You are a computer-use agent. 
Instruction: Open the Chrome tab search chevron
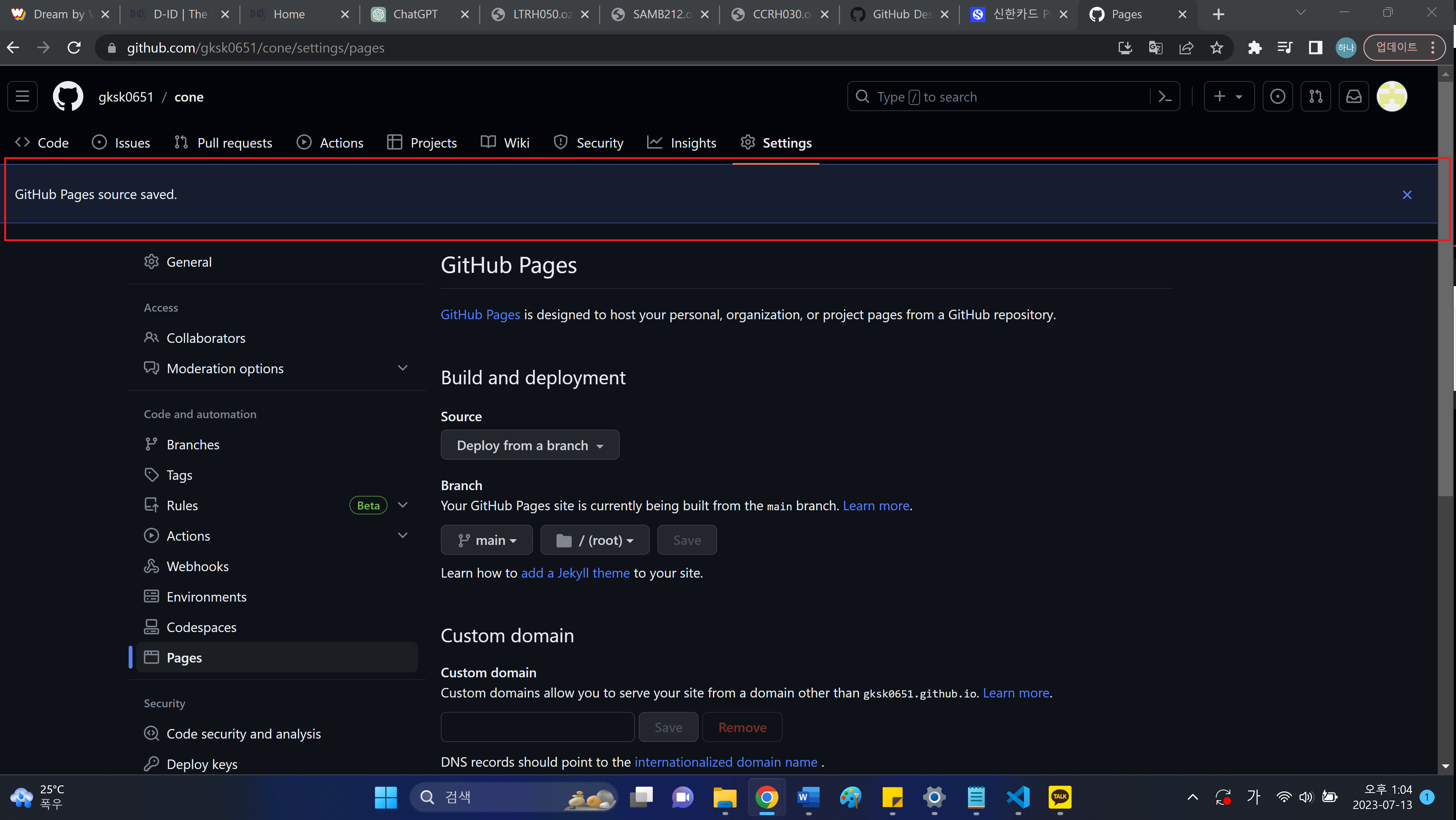coord(1301,13)
